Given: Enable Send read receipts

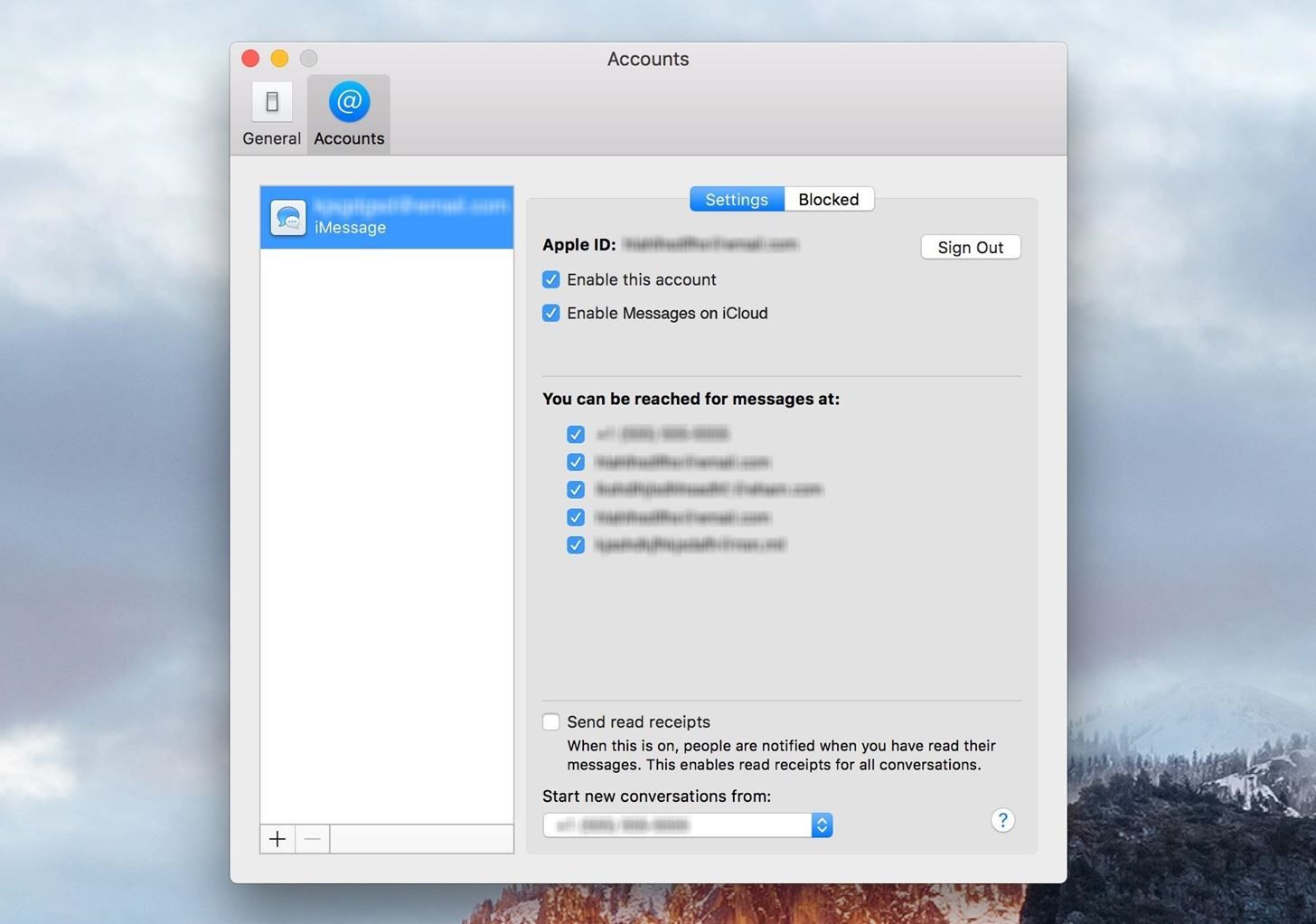Looking at the screenshot, I should [x=551, y=721].
